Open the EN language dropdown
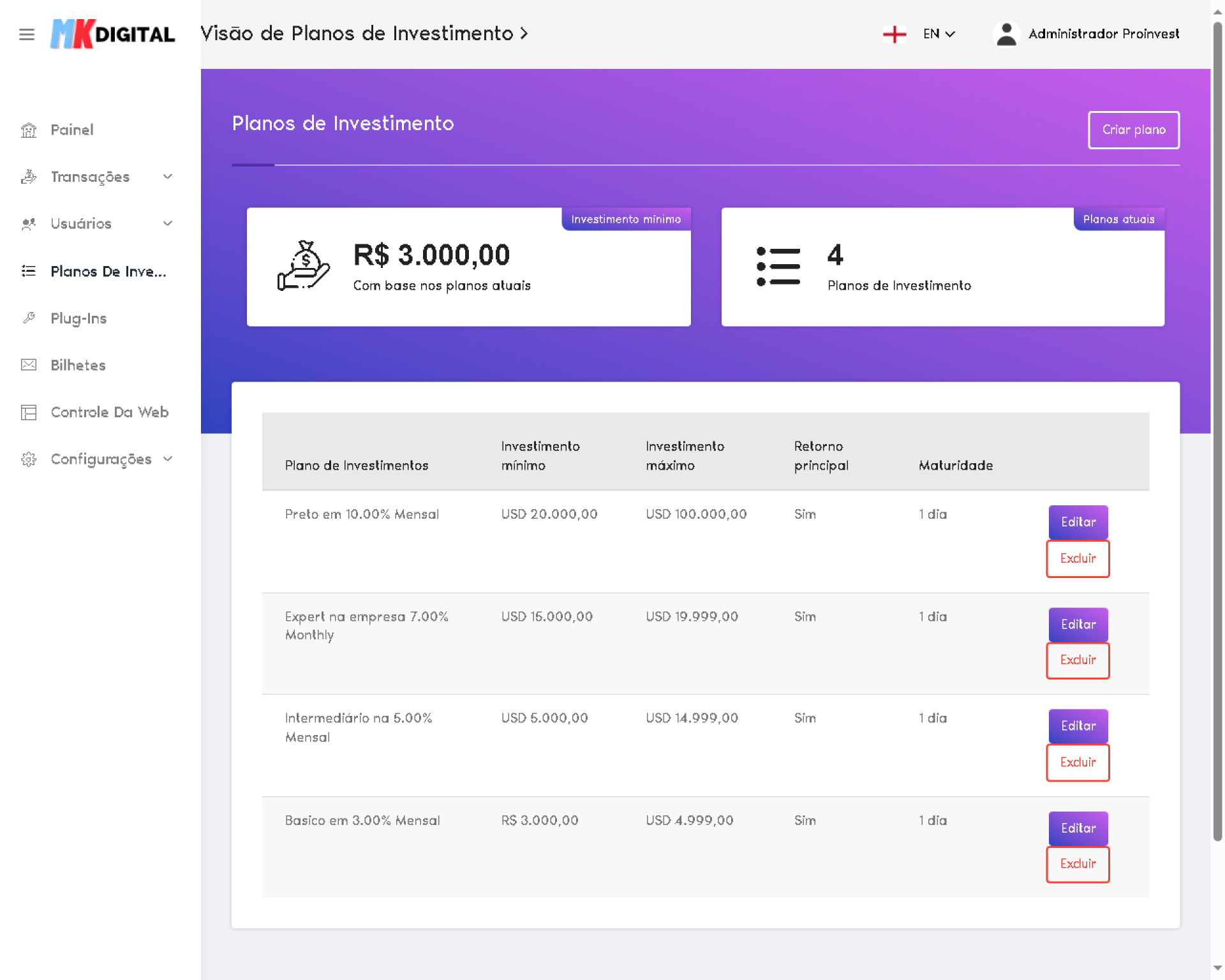This screenshot has width=1225, height=980. coord(939,34)
